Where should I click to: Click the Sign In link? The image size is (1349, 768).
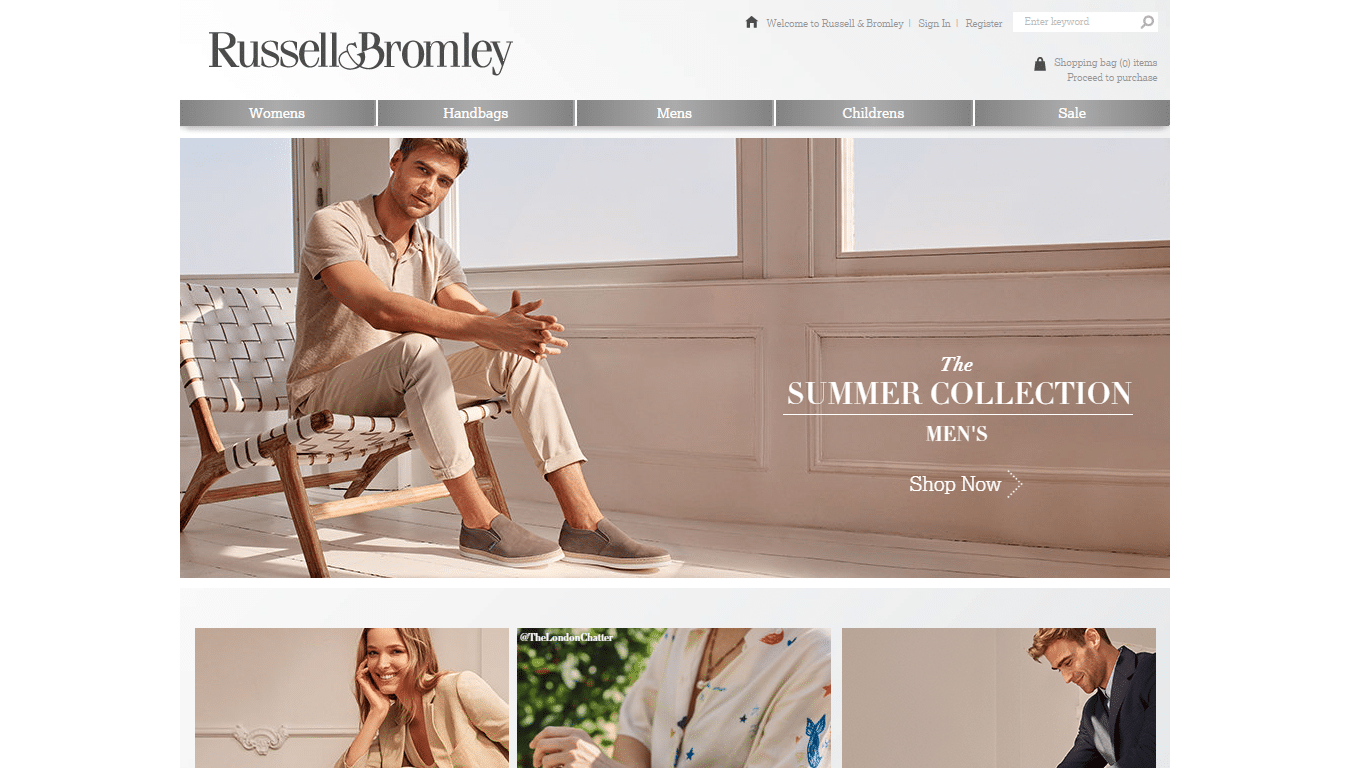click(x=934, y=23)
